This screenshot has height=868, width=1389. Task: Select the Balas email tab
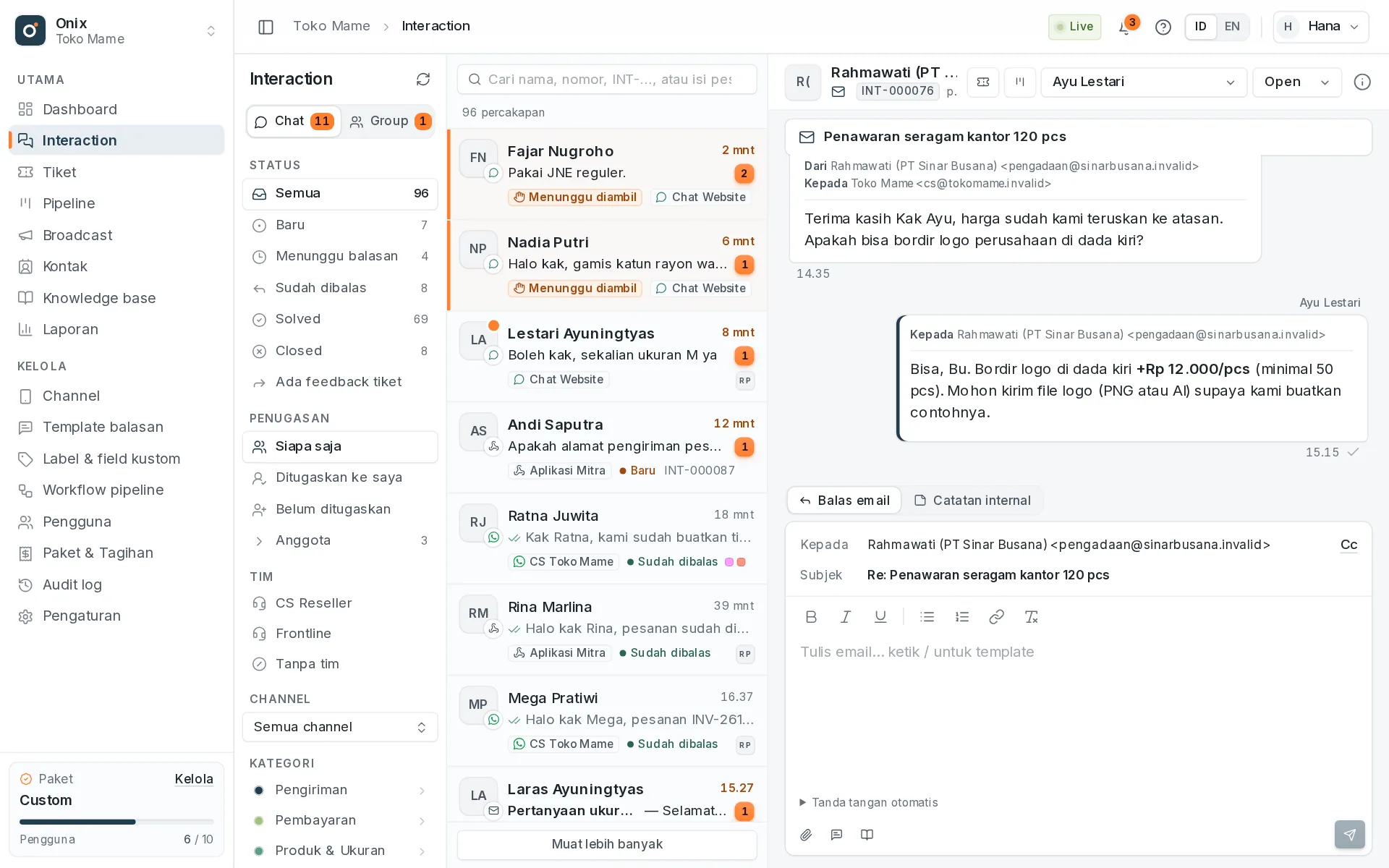pos(844,501)
